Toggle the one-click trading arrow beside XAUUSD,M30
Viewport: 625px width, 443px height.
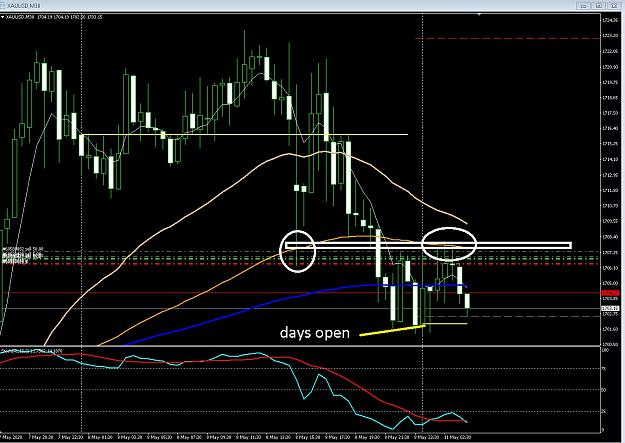2,17
